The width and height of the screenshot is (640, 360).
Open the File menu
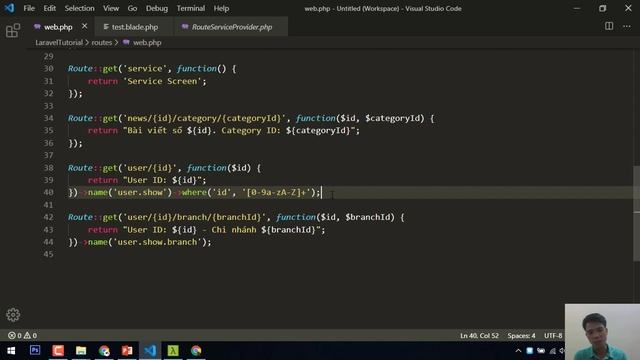(x=29, y=8)
